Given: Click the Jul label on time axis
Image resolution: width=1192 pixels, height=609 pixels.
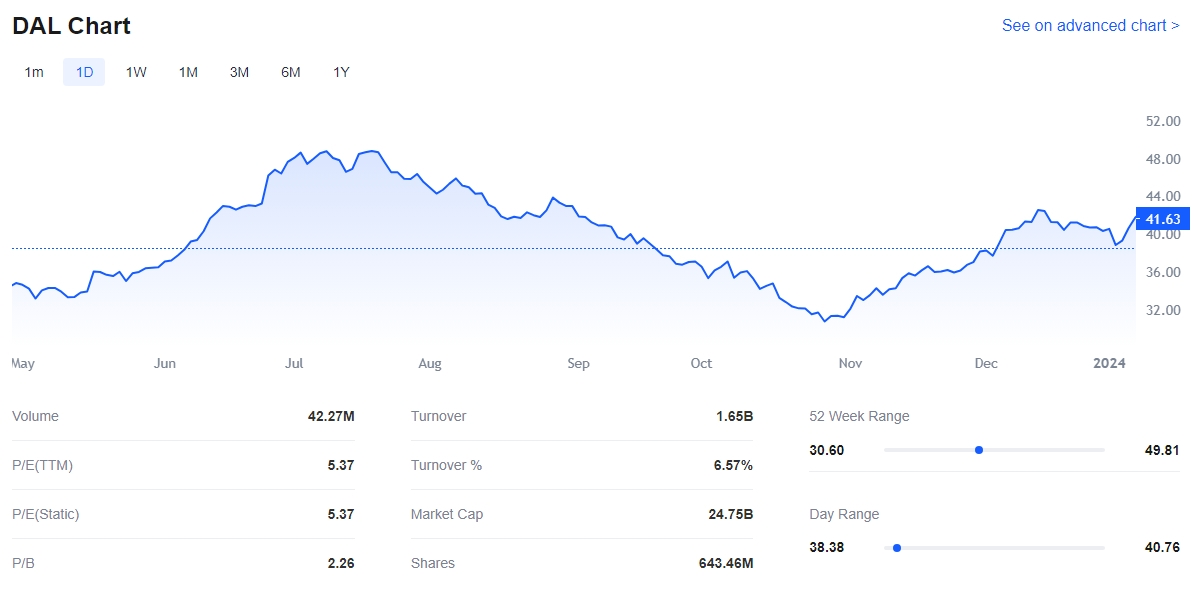Looking at the screenshot, I should pyautogui.click(x=294, y=363).
